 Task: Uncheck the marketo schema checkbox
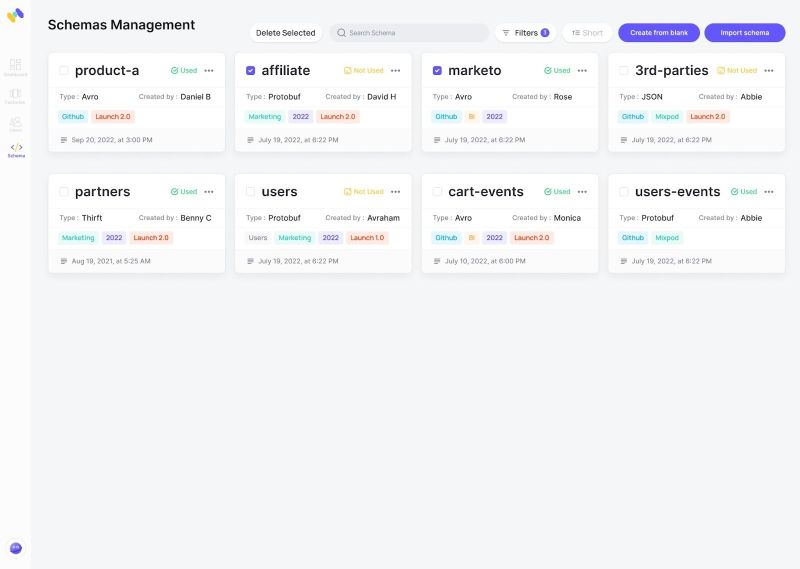pos(437,70)
